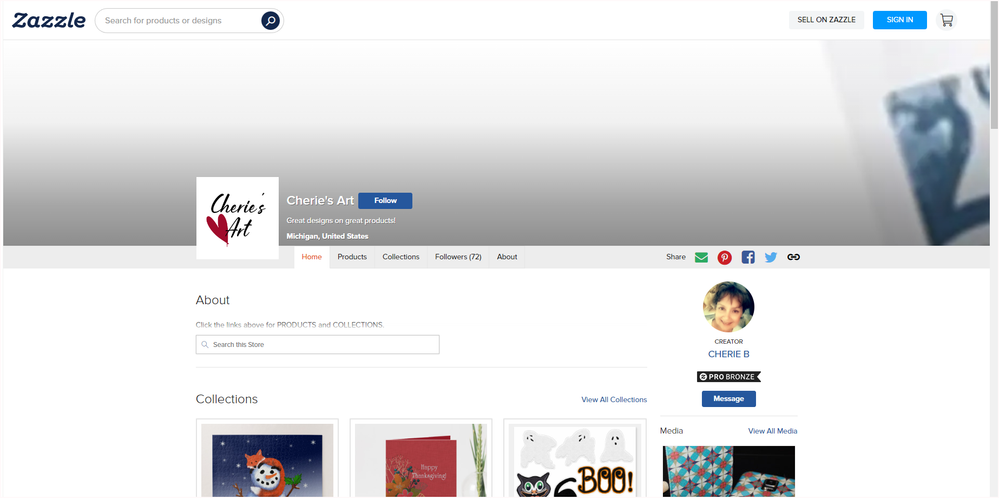Screen dimensions: 999x498
Task: Go to Zazzle home via logo
Action: click(x=49, y=20)
